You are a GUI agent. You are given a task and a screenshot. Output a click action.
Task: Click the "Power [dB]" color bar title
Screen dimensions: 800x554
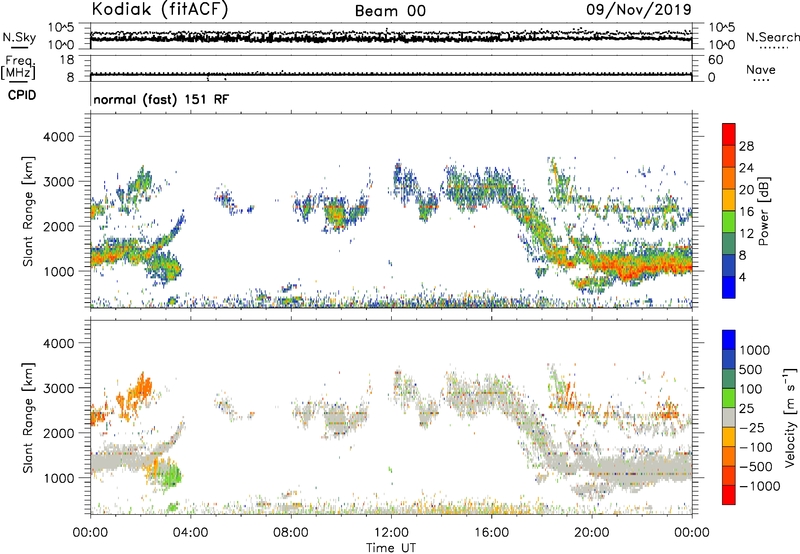click(763, 212)
